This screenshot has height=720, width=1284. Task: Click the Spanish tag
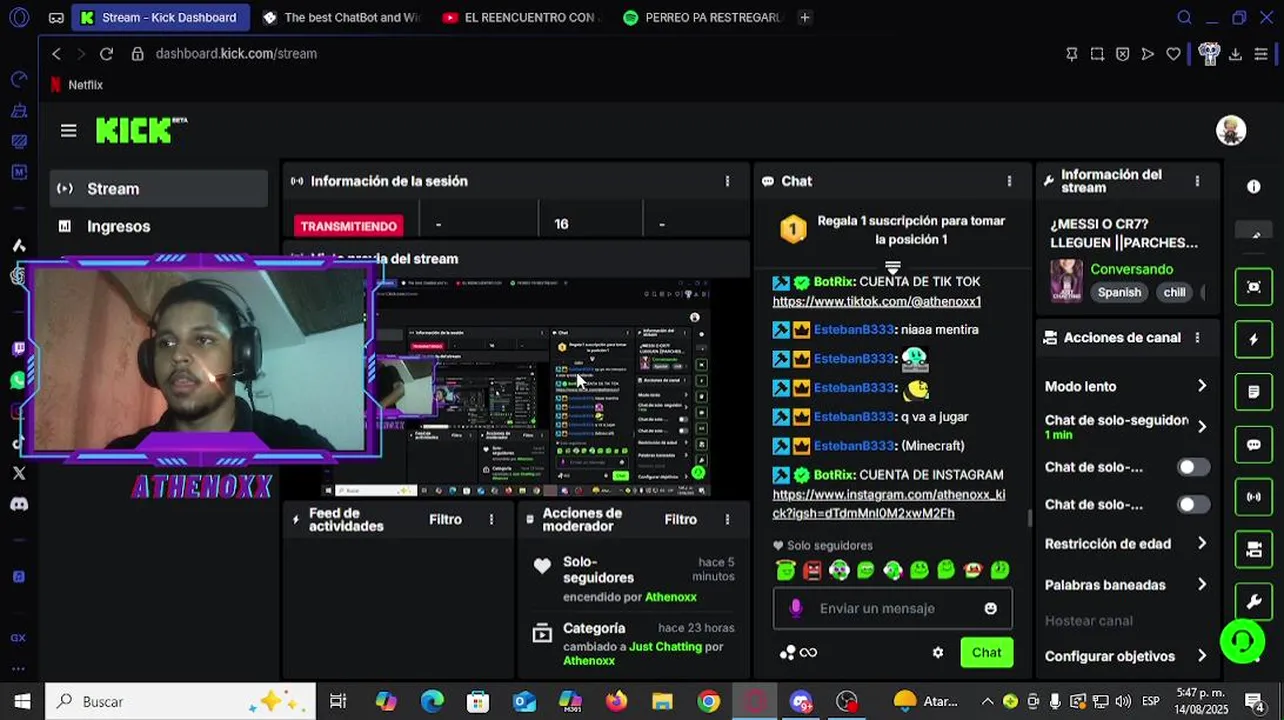pos(1119,292)
